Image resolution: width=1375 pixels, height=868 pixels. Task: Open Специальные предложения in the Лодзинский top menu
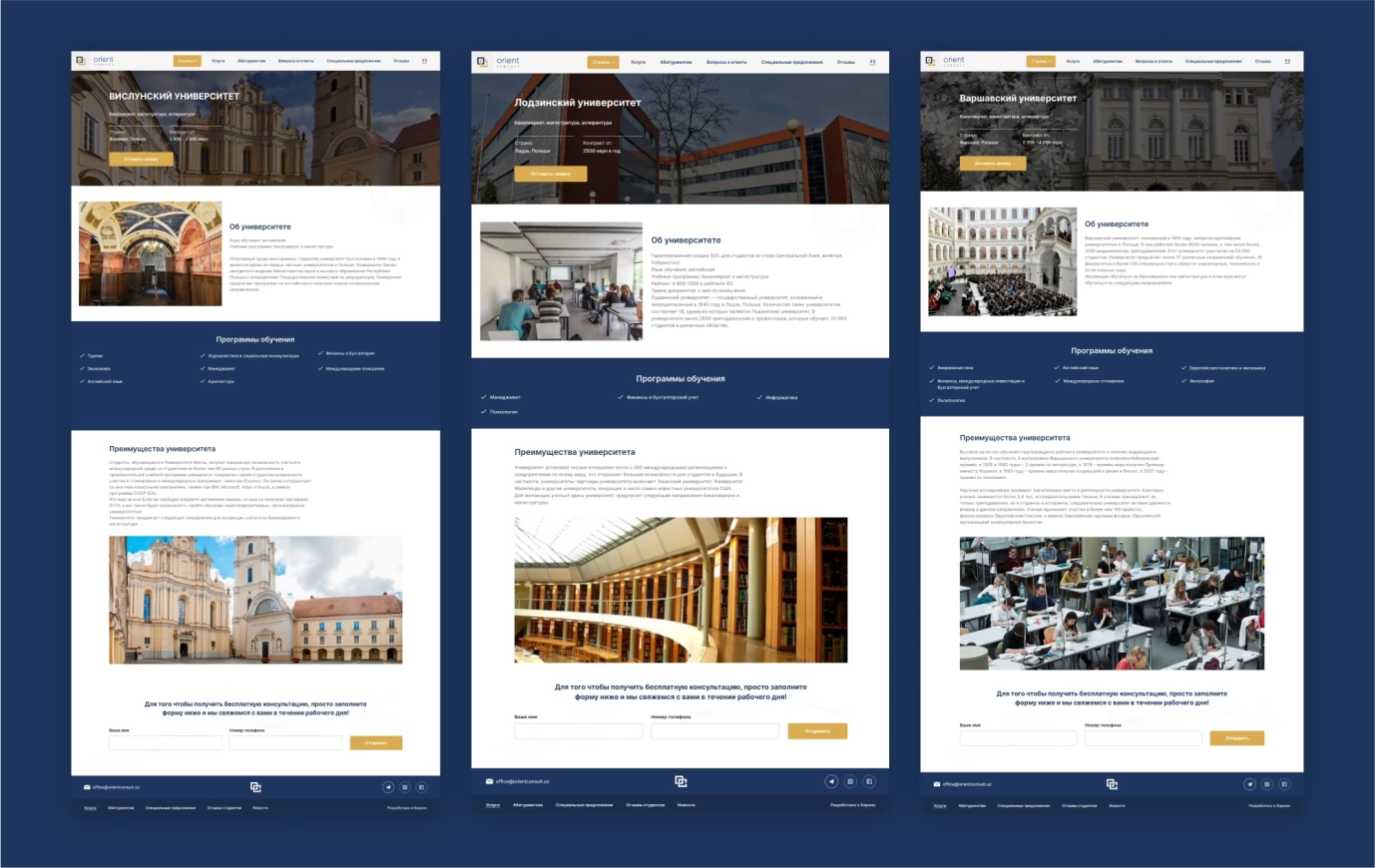click(x=792, y=62)
